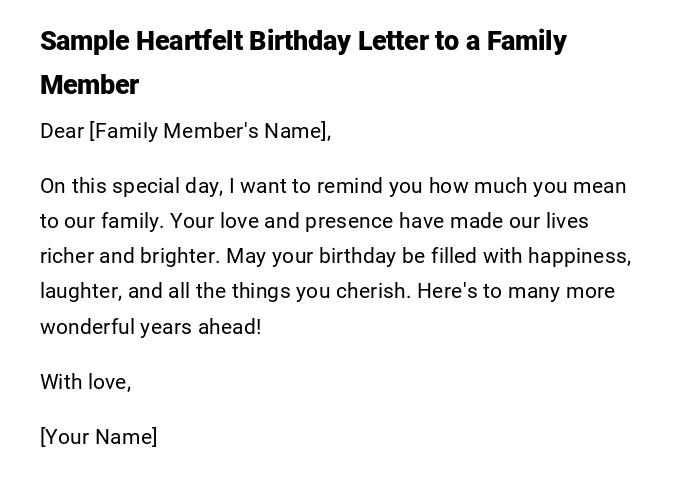Image resolution: width=700 pixels, height=499 pixels.
Task: Click the phrase "On this special day"
Action: tap(131, 186)
